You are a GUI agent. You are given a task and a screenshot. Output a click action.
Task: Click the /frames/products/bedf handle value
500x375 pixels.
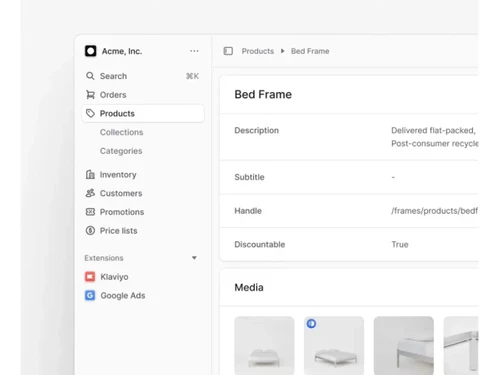coord(435,211)
